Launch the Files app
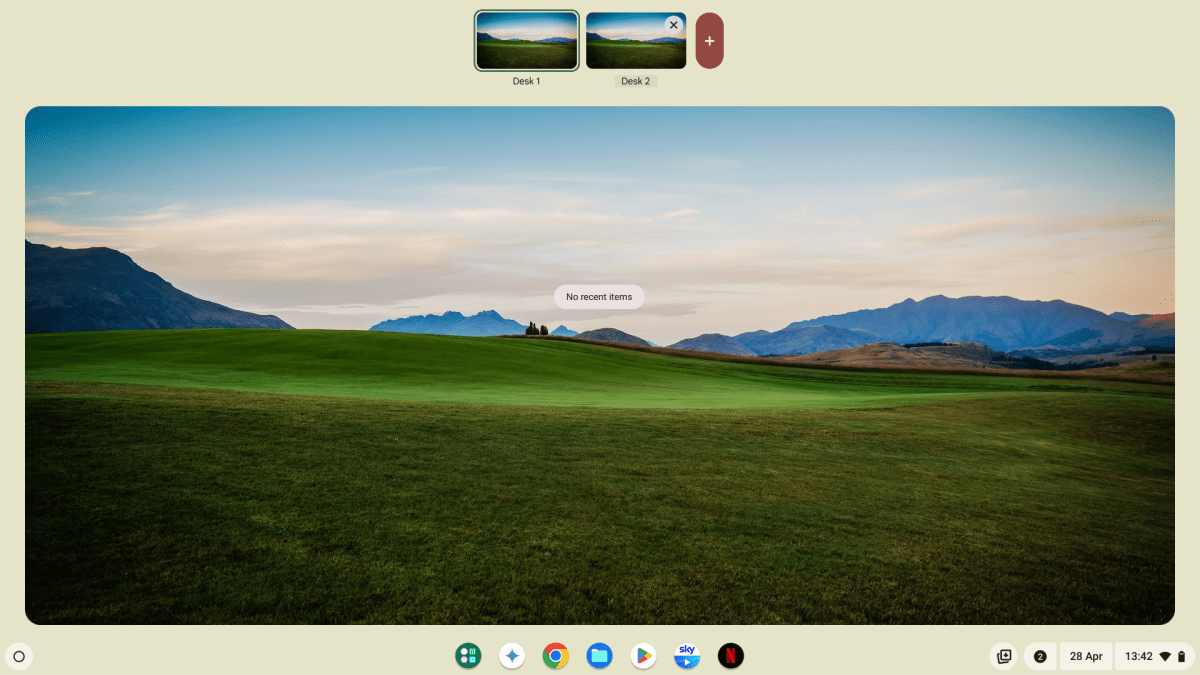The height and width of the screenshot is (675, 1200). pos(599,656)
